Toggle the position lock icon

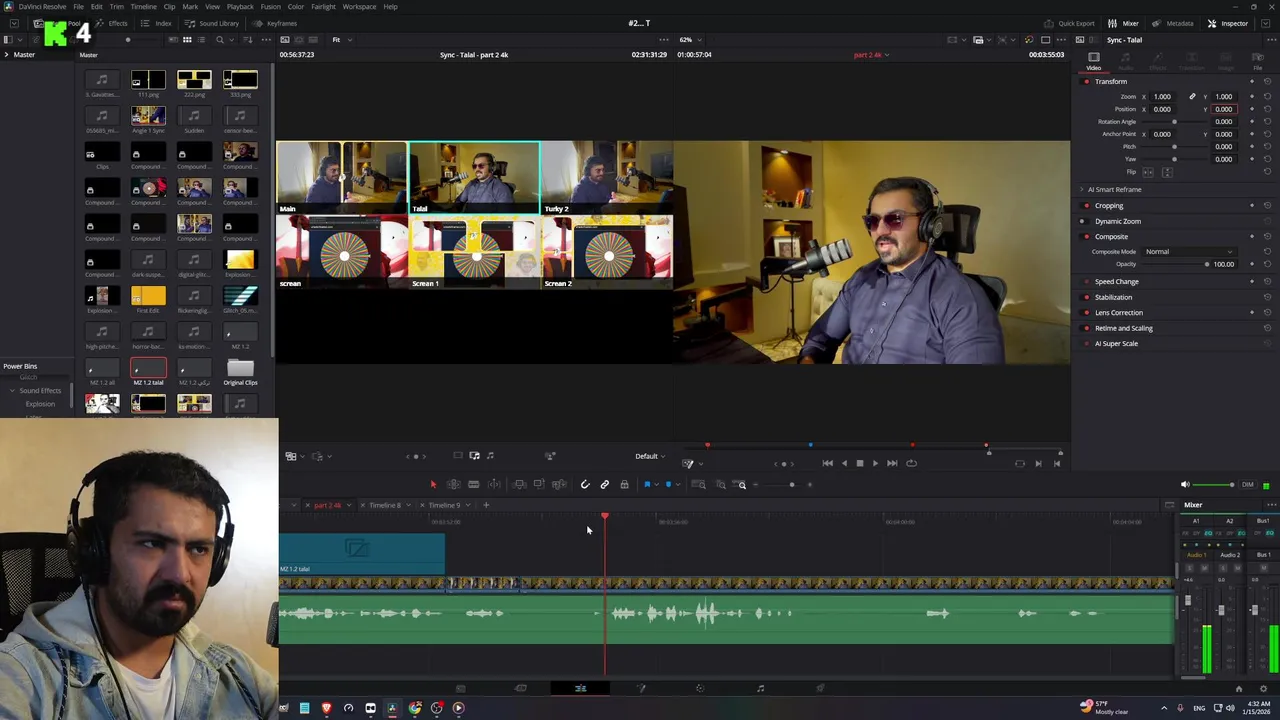pyautogui.click(x=624, y=485)
